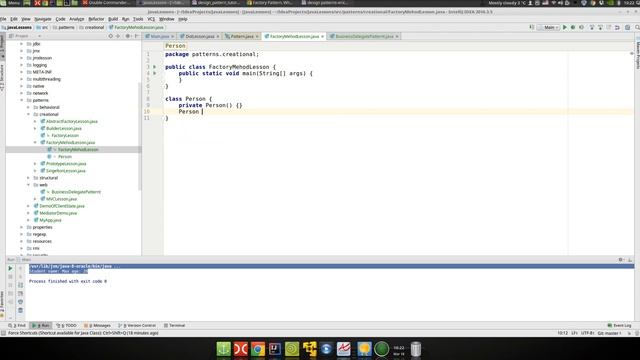Collapse FactoryMehodLesson.java file node
This screenshot has width=640, height=360.
click(x=35, y=142)
